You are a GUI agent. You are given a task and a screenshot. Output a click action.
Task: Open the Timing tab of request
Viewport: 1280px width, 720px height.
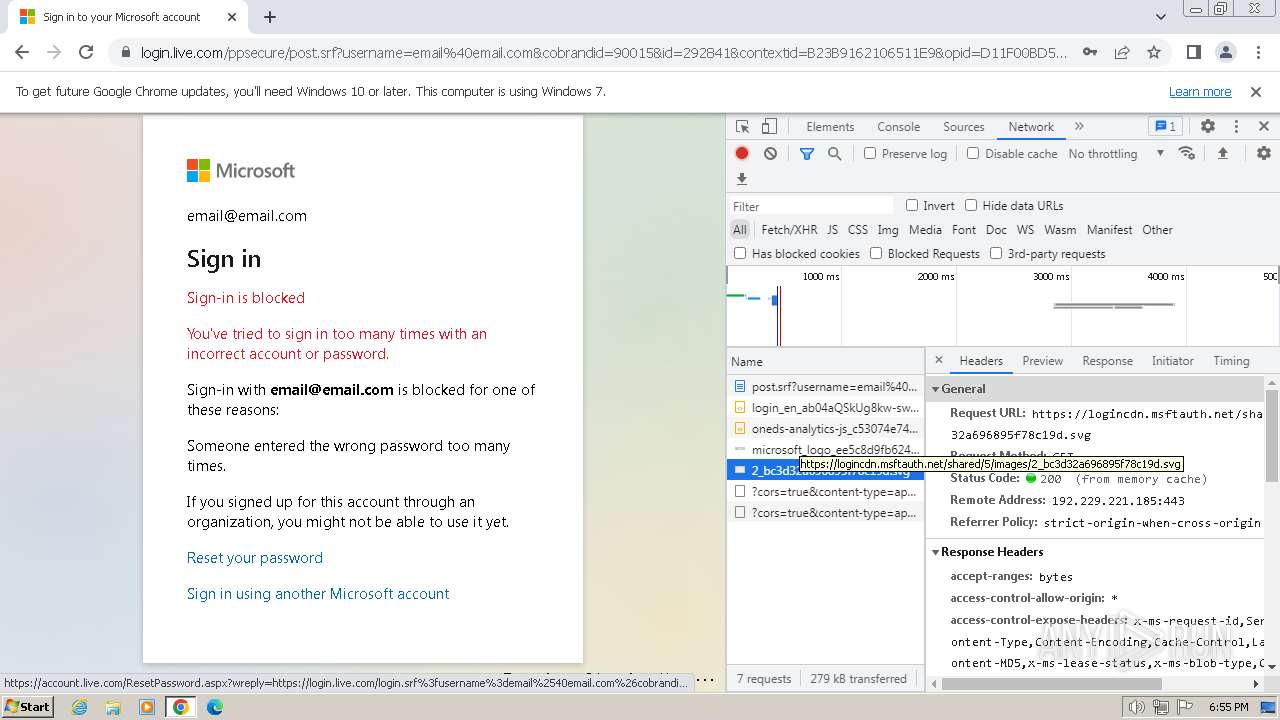[1231, 361]
